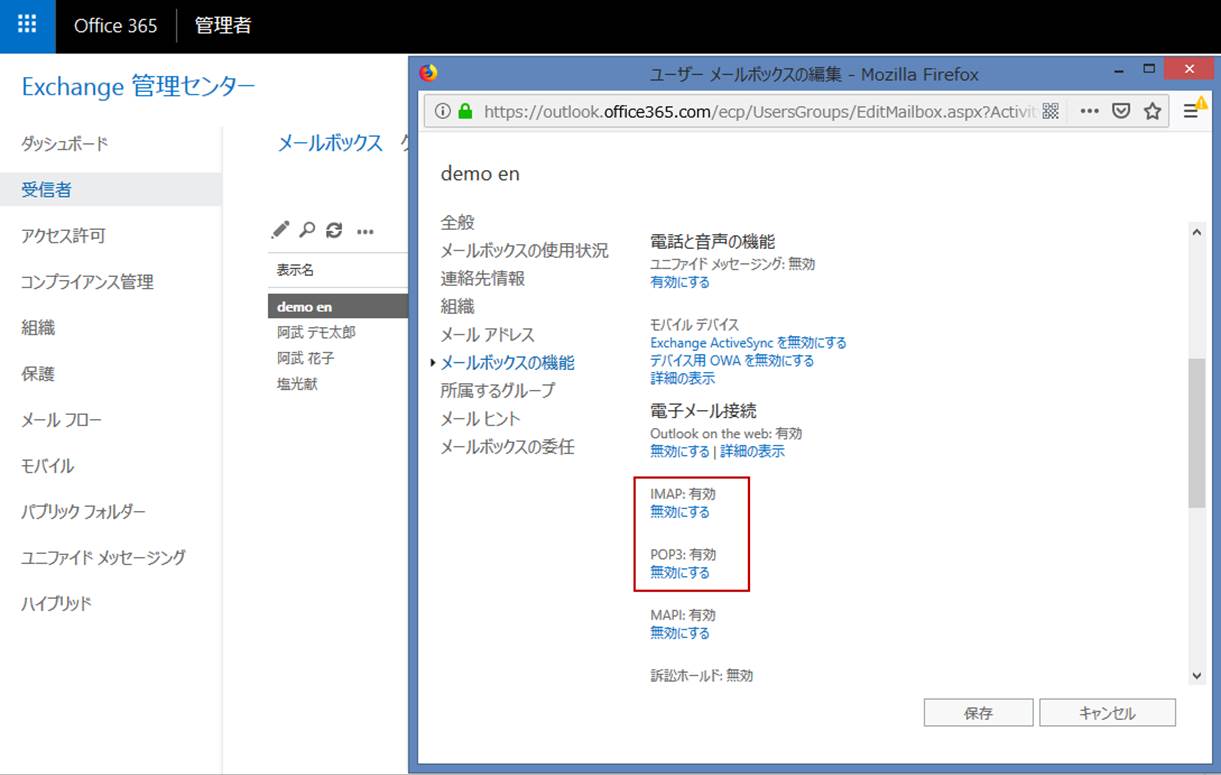Open the Office 365 app launcher grid
Viewport: 1221px width, 775px height.
[x=28, y=26]
